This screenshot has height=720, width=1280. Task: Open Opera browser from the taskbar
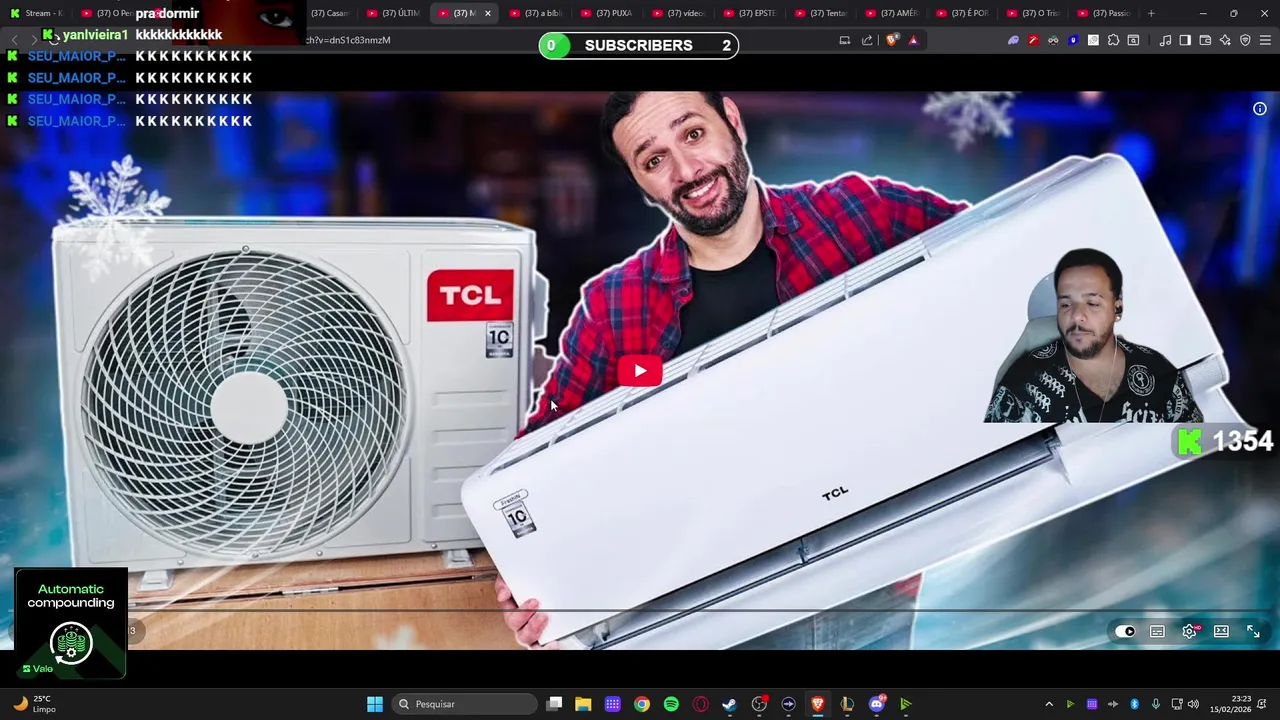pyautogui.click(x=700, y=704)
